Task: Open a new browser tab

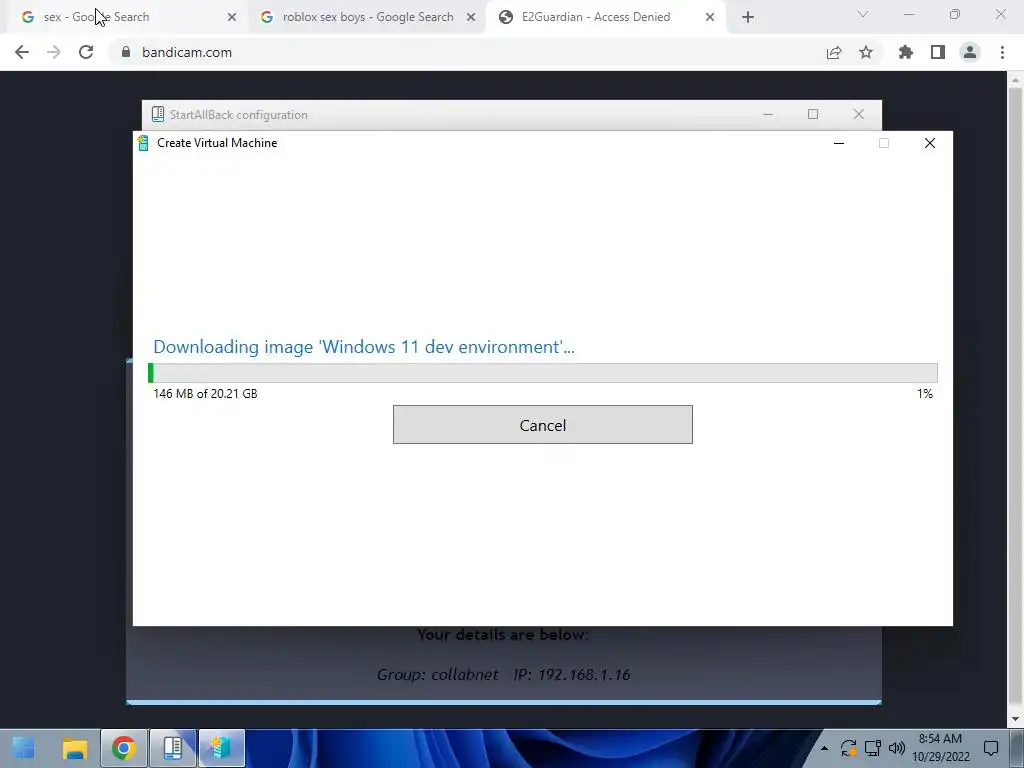Action: [x=748, y=17]
